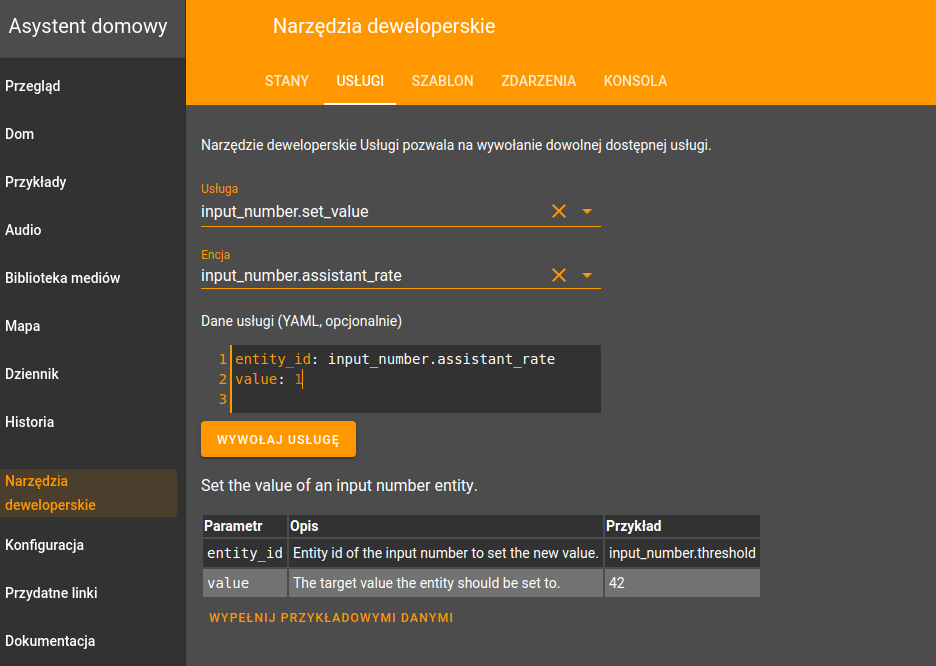Click WYPEŁNIJ PRZYKŁADOWYMI DANYMI button

[331, 618]
